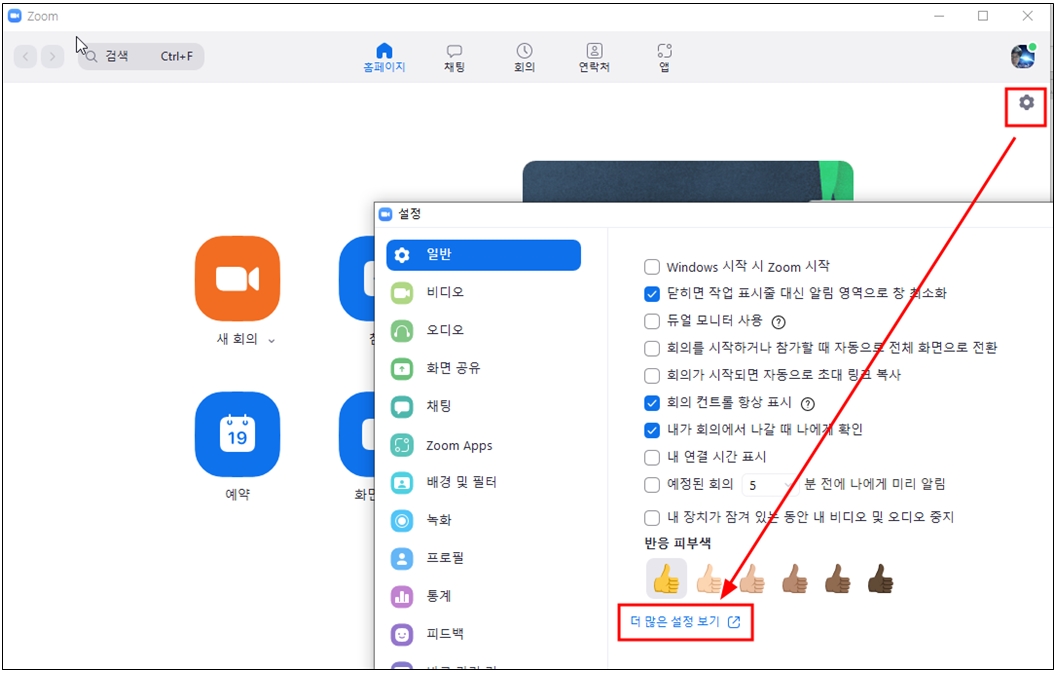Click the 예약 calendar icon

point(237,435)
